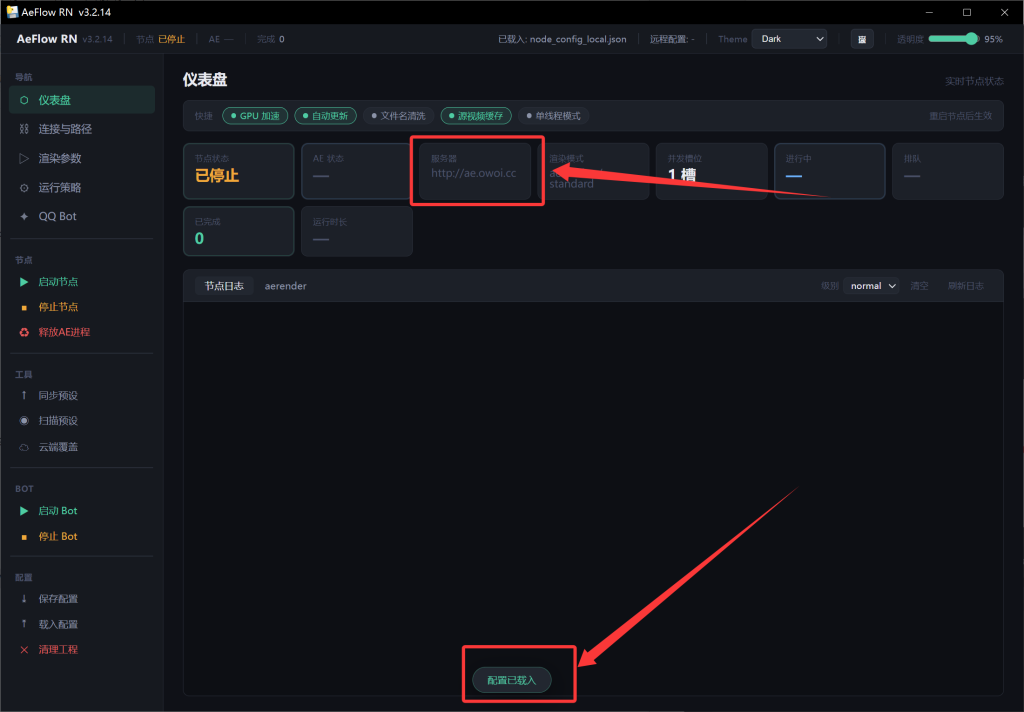Click the icon button next to Theme dropdown
1024x712 pixels.
[861, 39]
